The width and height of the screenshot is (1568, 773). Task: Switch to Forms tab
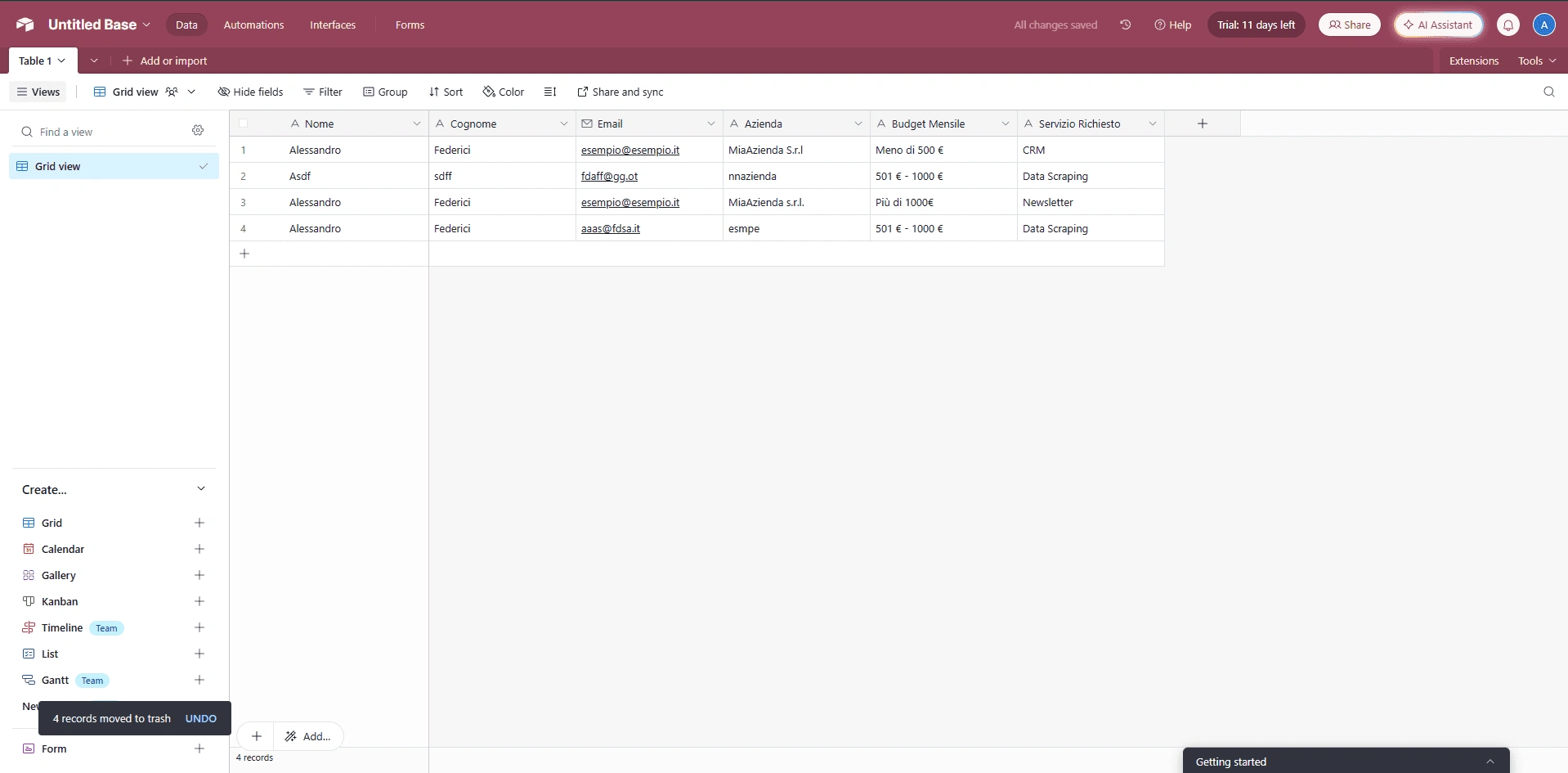[x=410, y=25]
